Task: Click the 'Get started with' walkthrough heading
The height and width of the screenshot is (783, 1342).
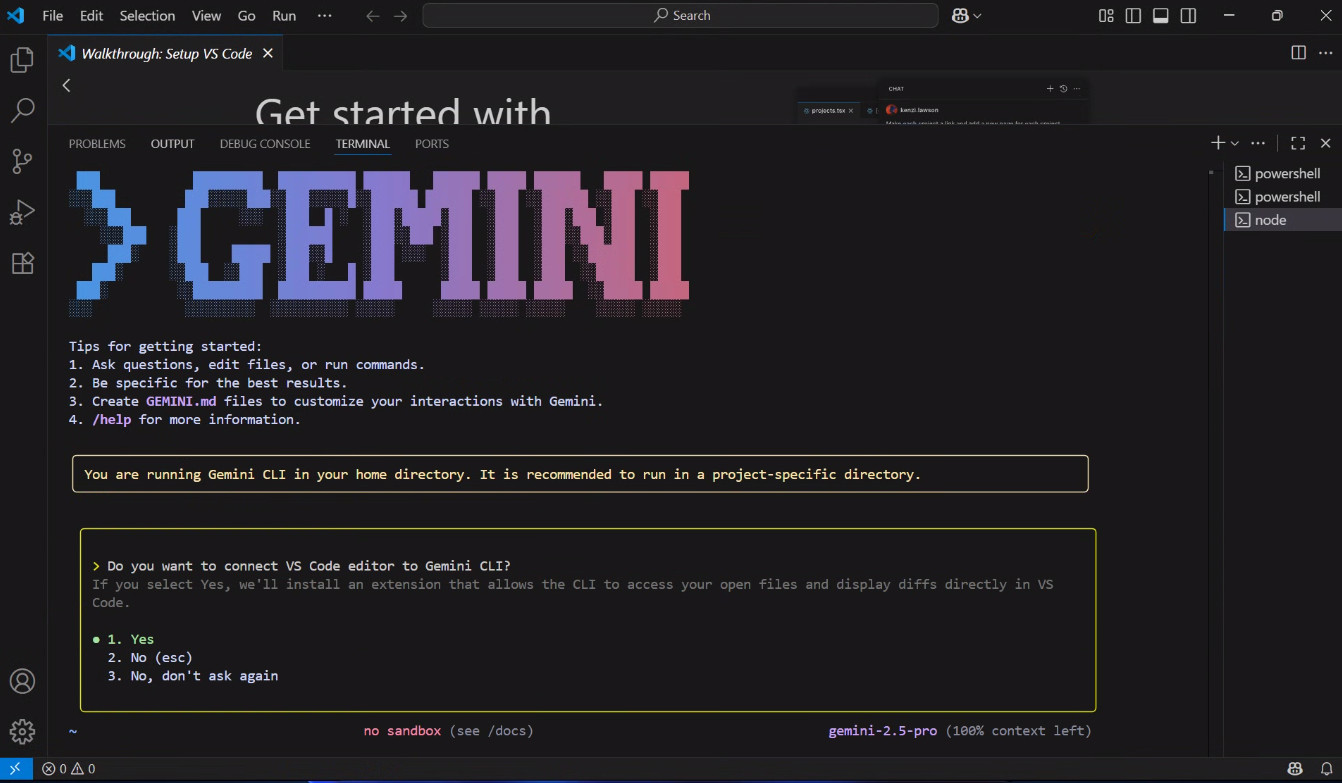Action: [x=403, y=110]
